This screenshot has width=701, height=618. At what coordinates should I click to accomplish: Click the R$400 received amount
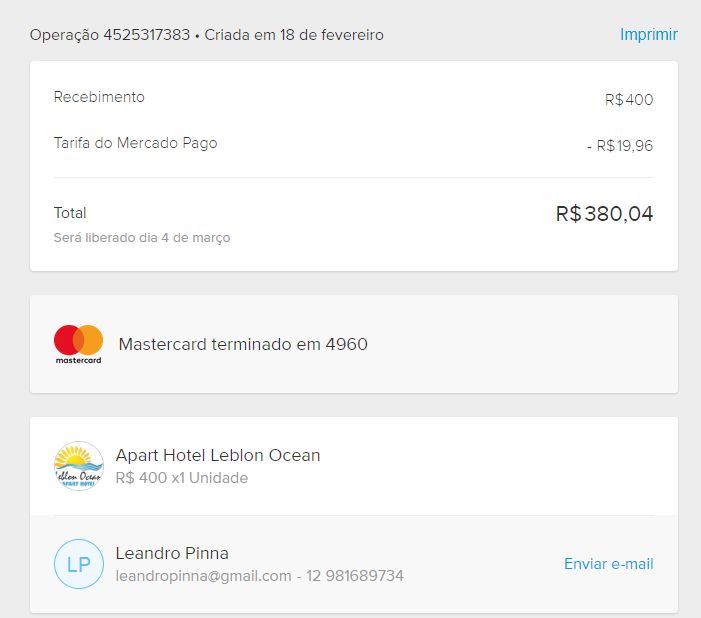pos(628,100)
